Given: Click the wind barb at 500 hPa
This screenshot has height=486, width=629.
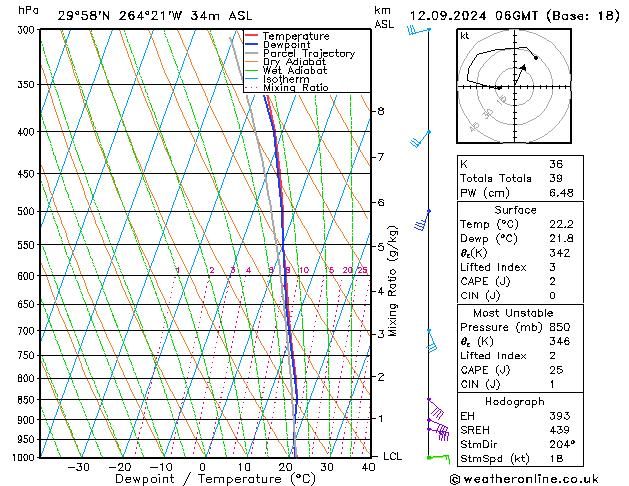Looking at the screenshot, I should pyautogui.click(x=422, y=220).
